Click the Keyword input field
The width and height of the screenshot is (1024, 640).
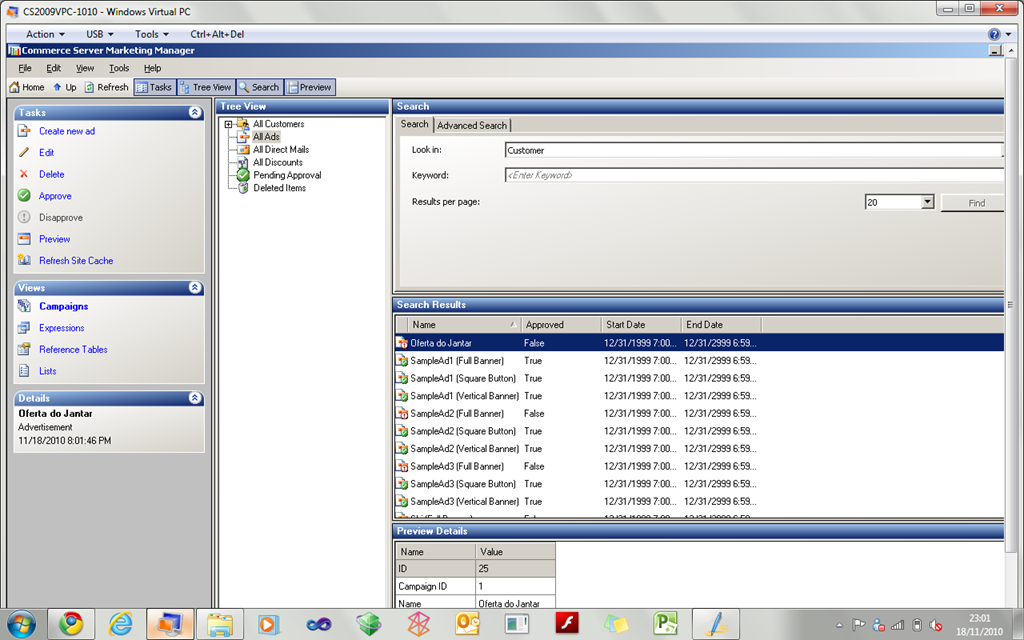click(x=754, y=175)
